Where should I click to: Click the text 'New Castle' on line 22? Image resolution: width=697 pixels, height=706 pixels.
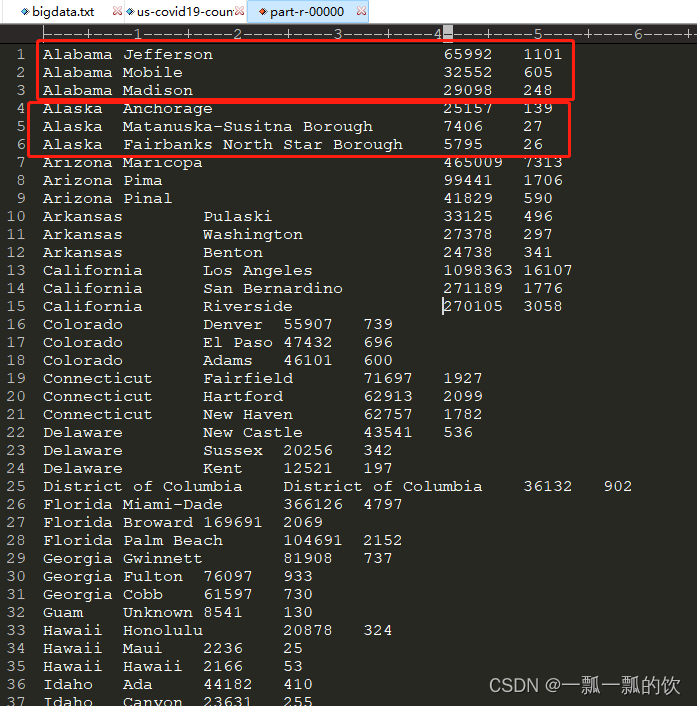pos(253,433)
